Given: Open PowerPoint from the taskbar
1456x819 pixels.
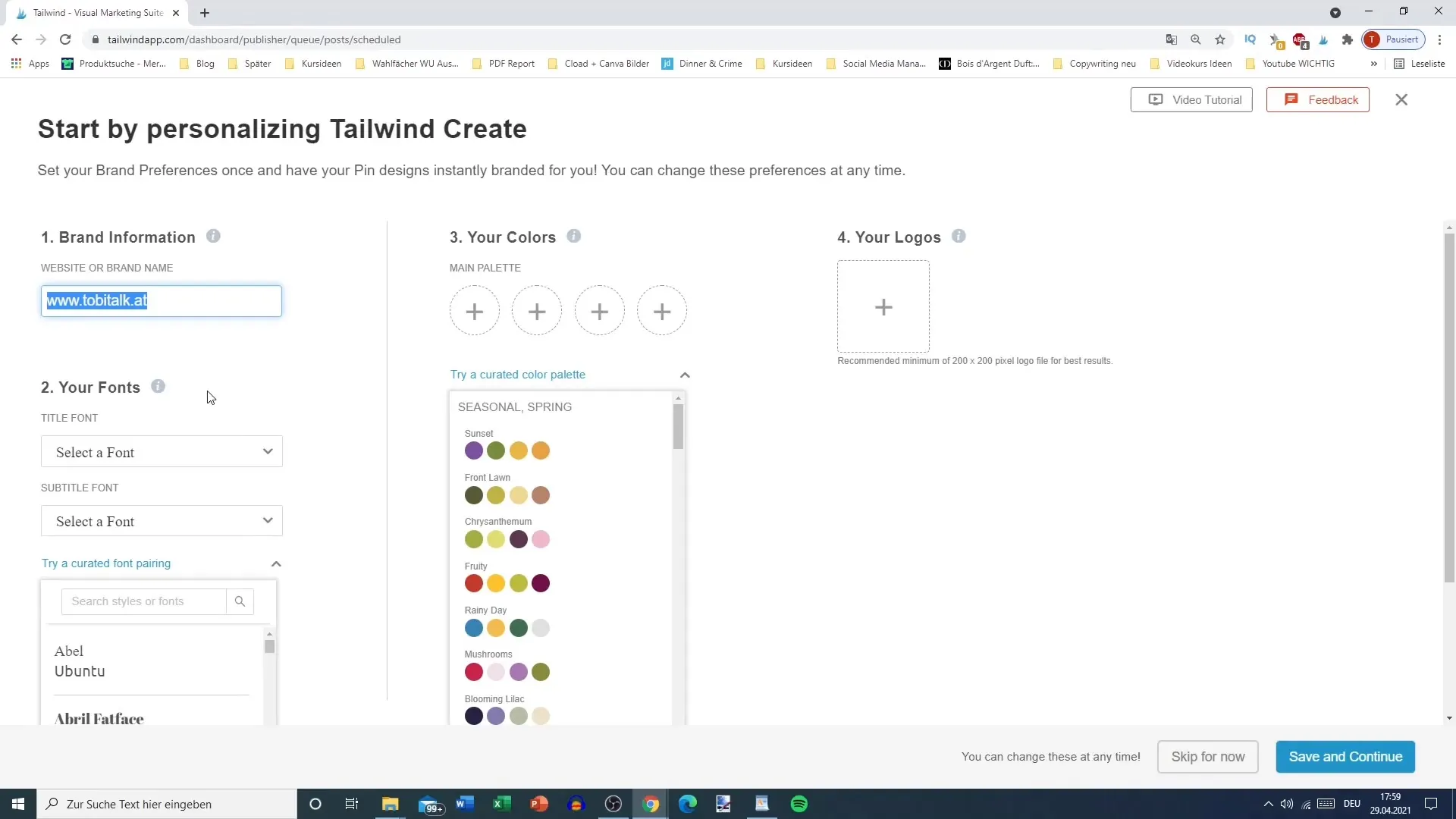Looking at the screenshot, I should pos(538,804).
